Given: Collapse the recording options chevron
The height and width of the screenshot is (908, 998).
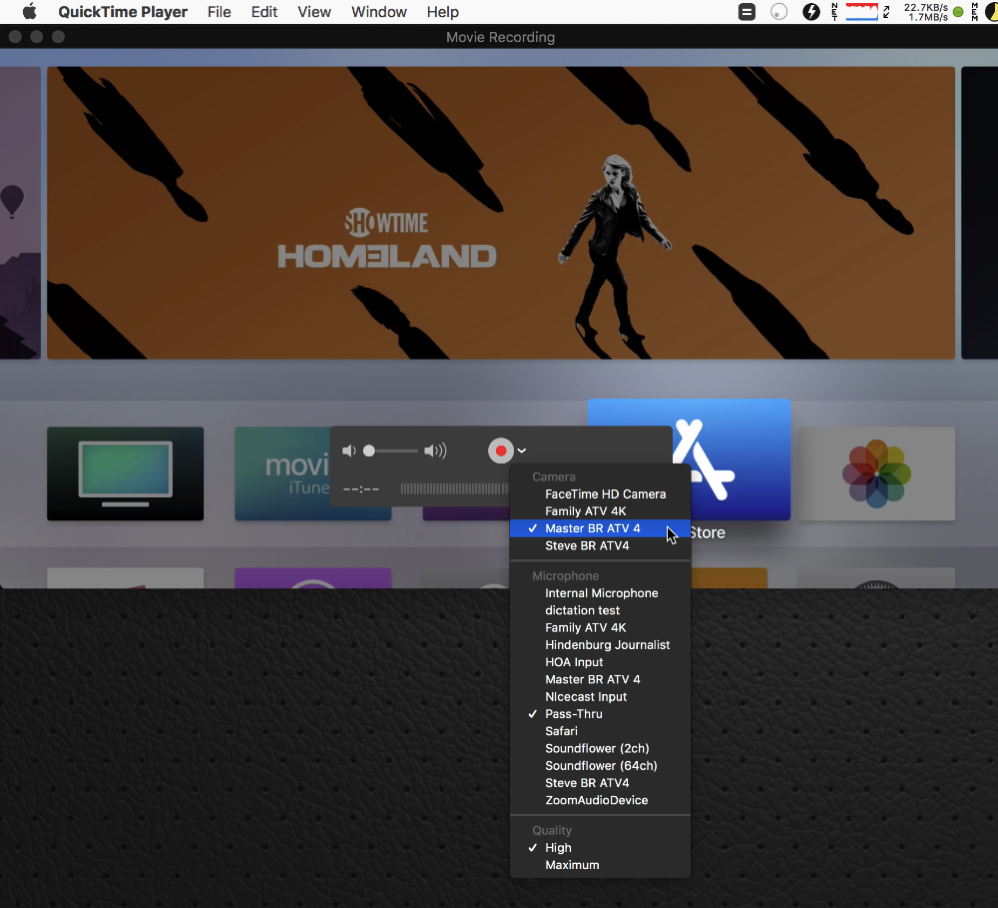Looking at the screenshot, I should click(x=522, y=452).
